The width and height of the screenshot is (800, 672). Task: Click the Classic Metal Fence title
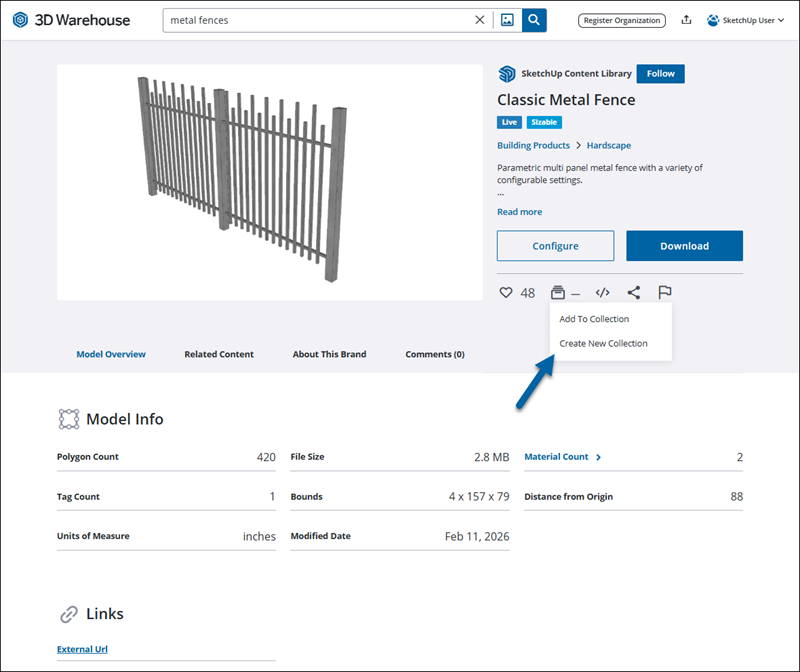click(x=566, y=100)
